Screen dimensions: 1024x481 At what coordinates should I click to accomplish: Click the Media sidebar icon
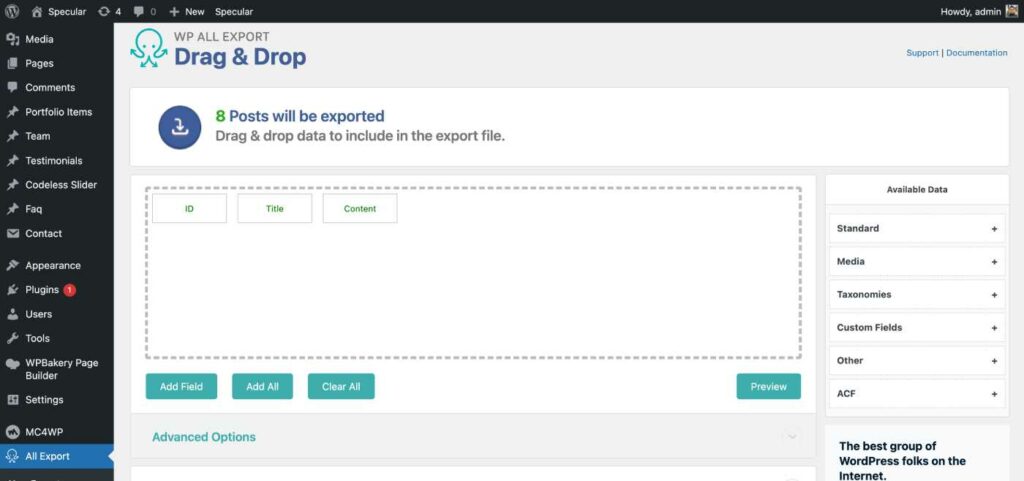point(12,39)
